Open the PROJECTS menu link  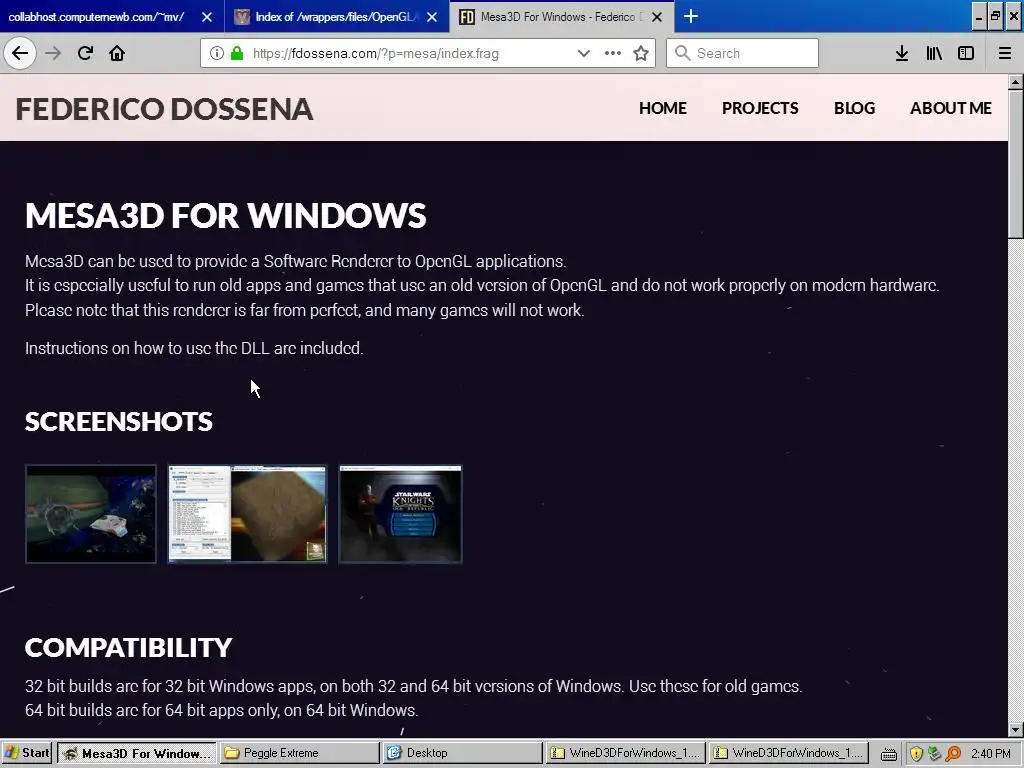coord(760,108)
